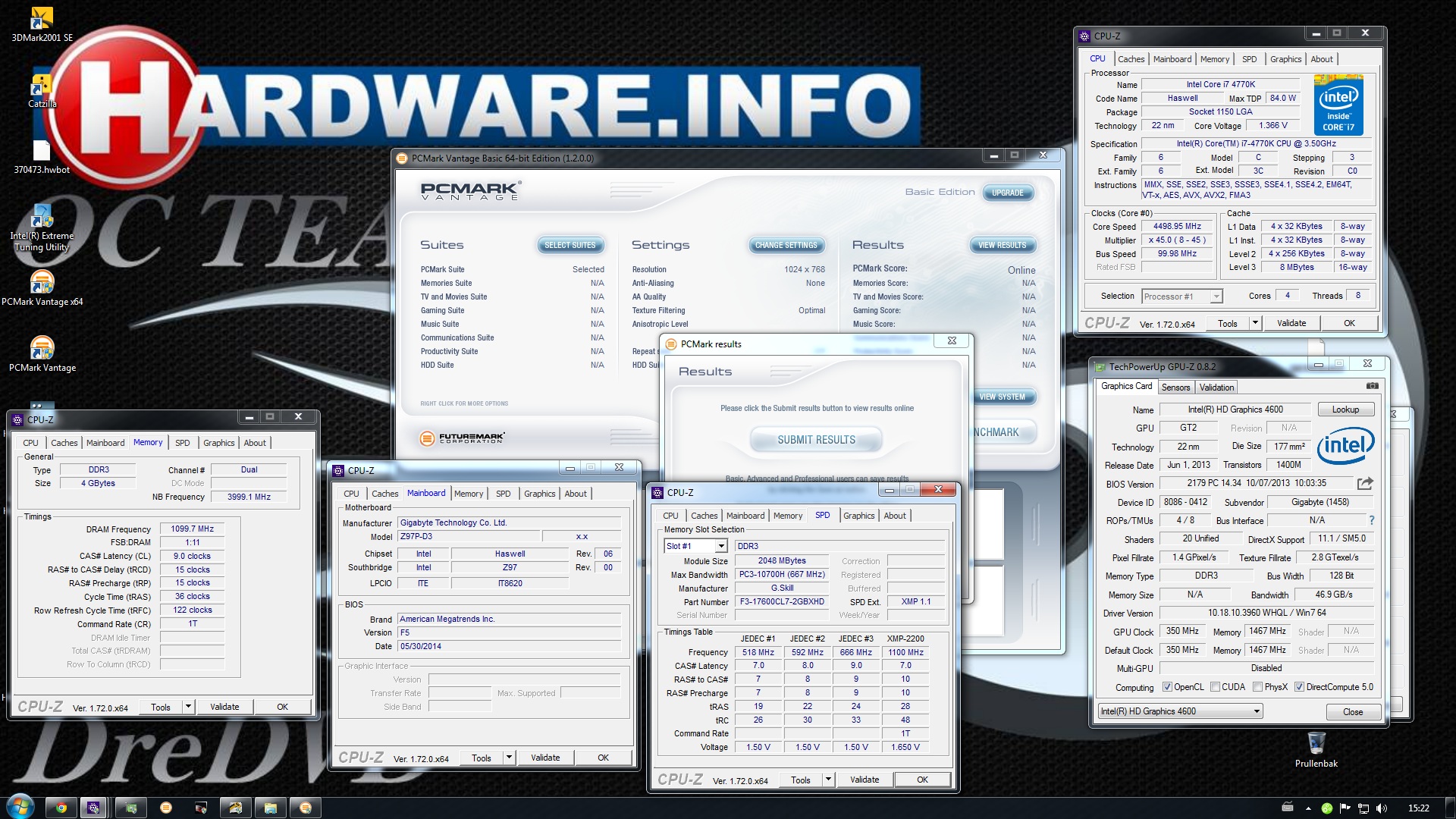Launch the PCMark Vantage desktop shortcut
Viewport: 1456px width, 819px height.
coord(42,355)
